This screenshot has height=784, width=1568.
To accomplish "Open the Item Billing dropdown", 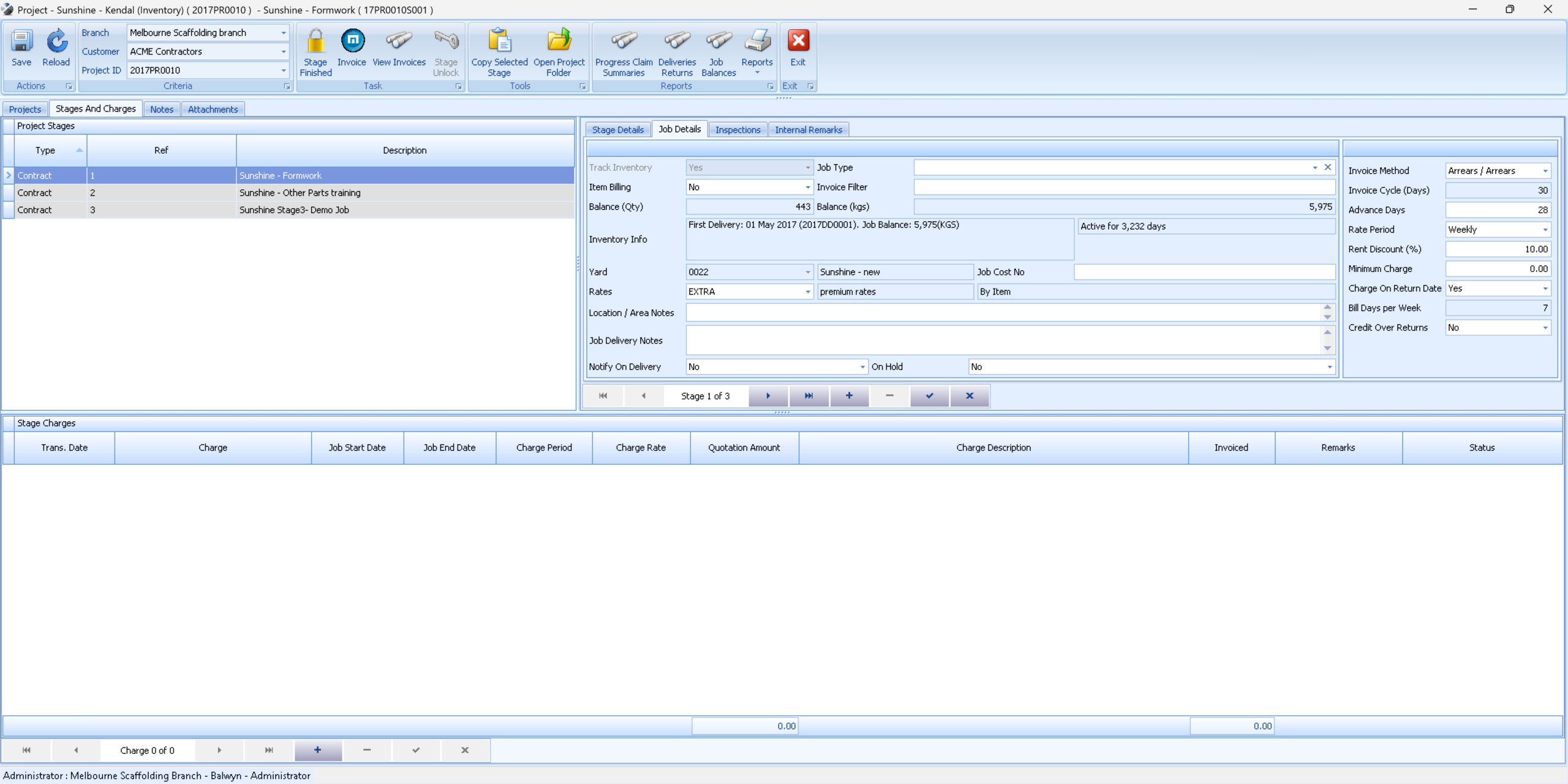I will [807, 187].
